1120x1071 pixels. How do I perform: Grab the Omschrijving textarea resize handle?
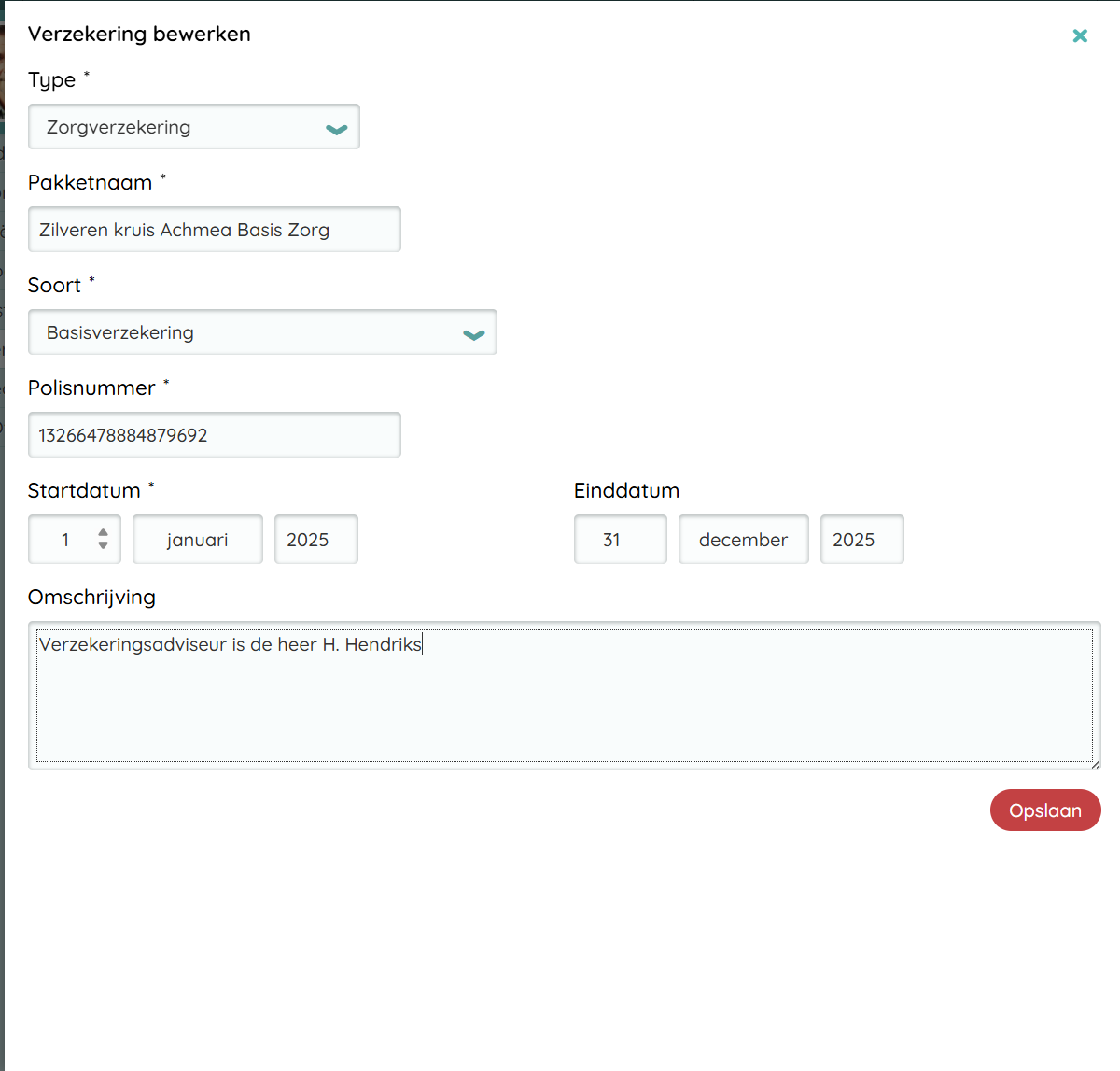tap(1095, 764)
